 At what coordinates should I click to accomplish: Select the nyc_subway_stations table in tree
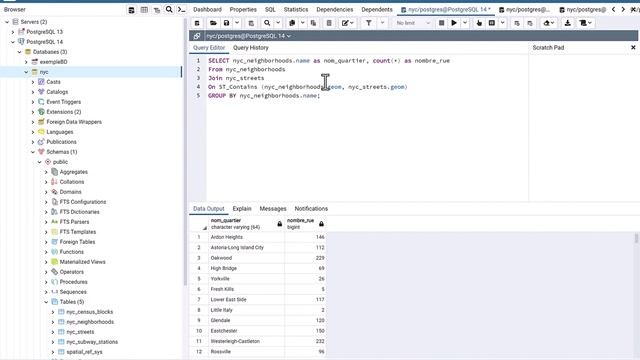coord(92,342)
